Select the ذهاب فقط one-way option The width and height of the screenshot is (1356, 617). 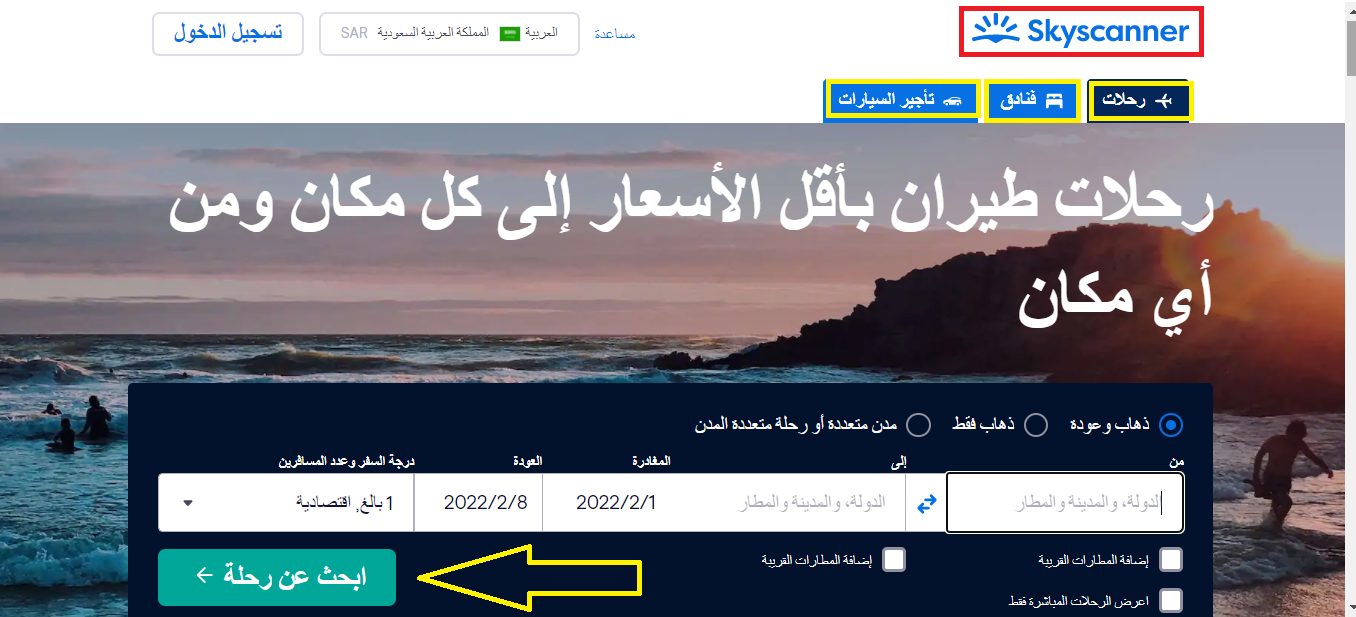(x=1036, y=425)
